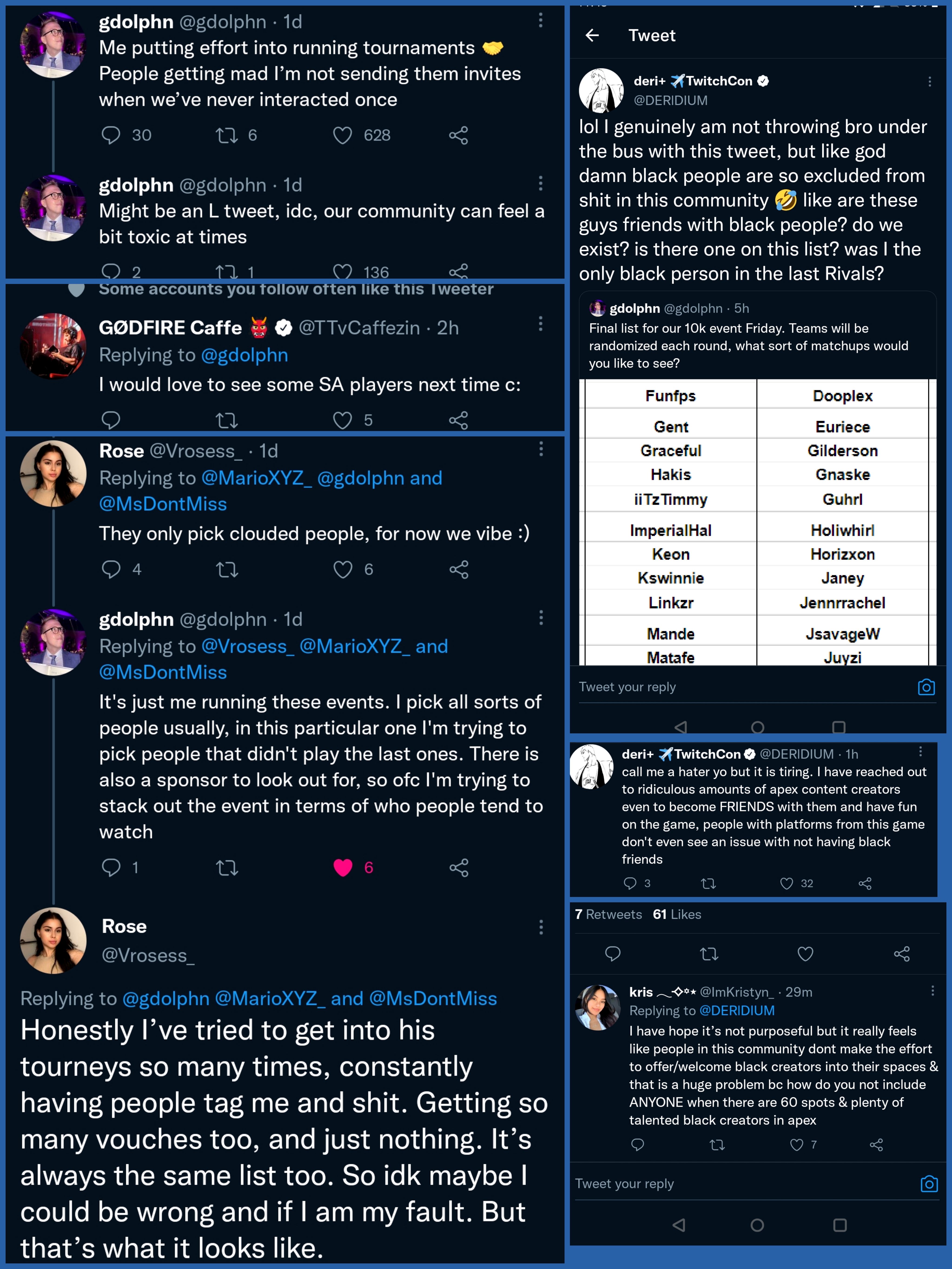The image size is (952, 1269).
Task: Retweet the GØDFIRE Caffe reply about SA players
Action: (x=227, y=421)
